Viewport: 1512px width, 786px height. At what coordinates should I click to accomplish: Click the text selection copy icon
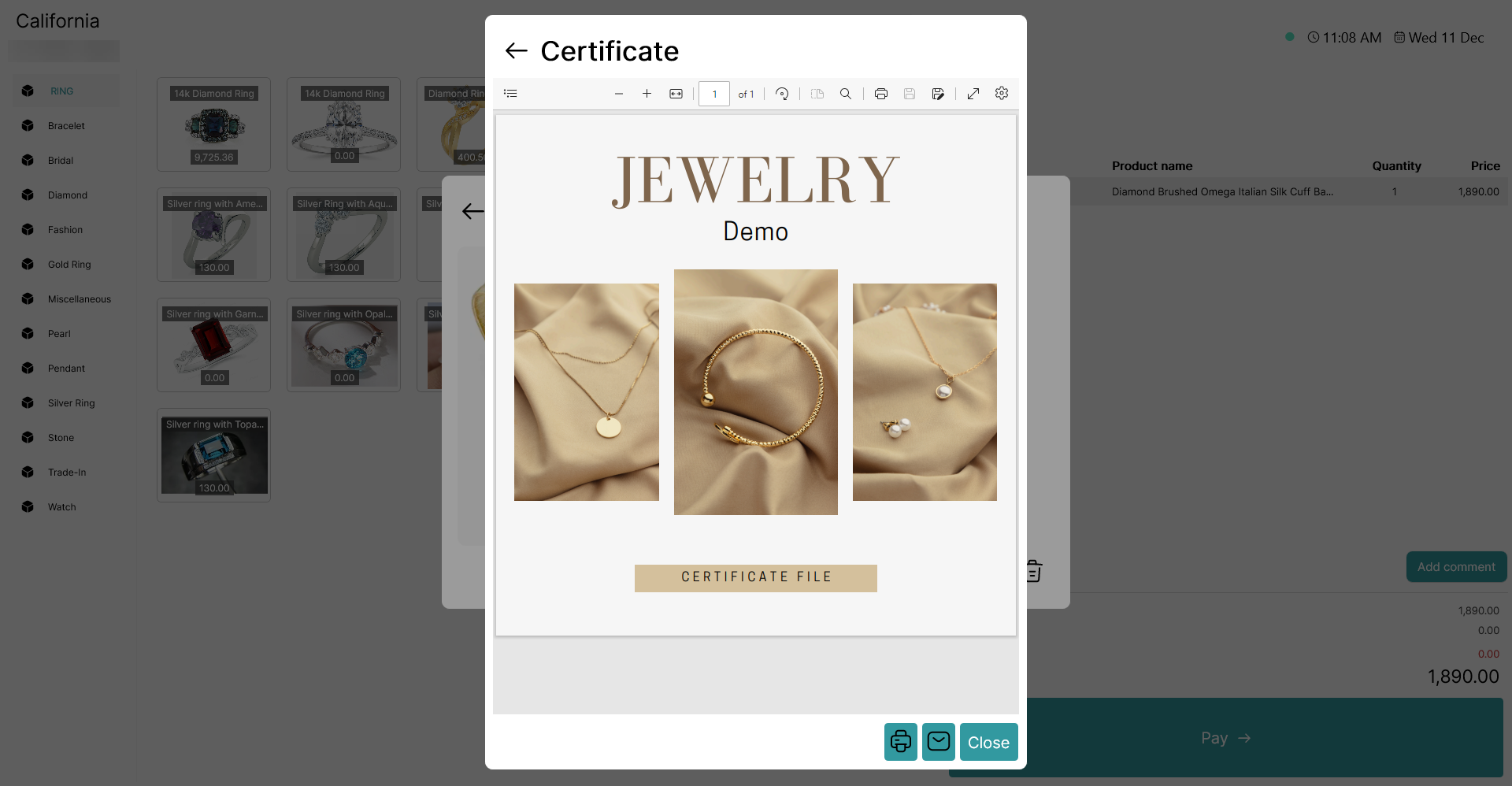(817, 94)
